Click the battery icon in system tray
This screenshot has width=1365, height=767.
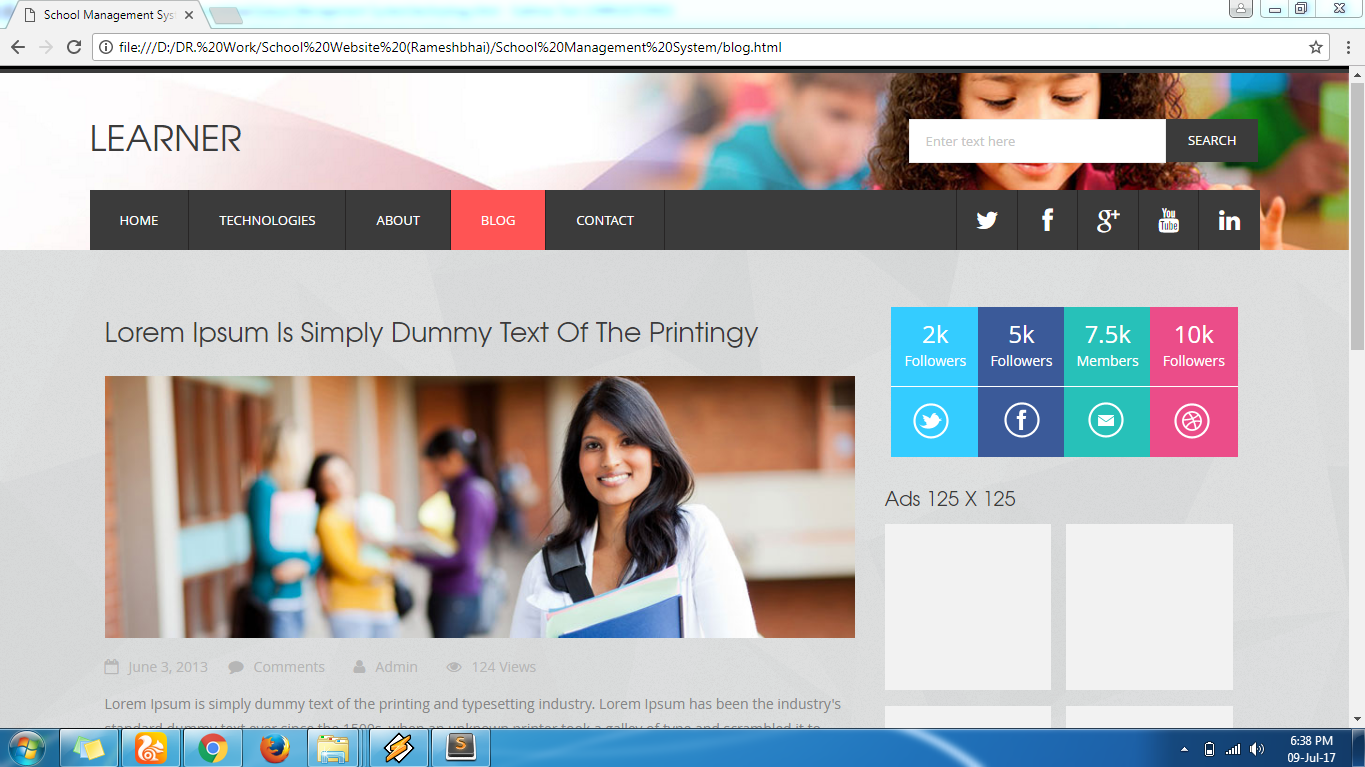pyautogui.click(x=1209, y=748)
